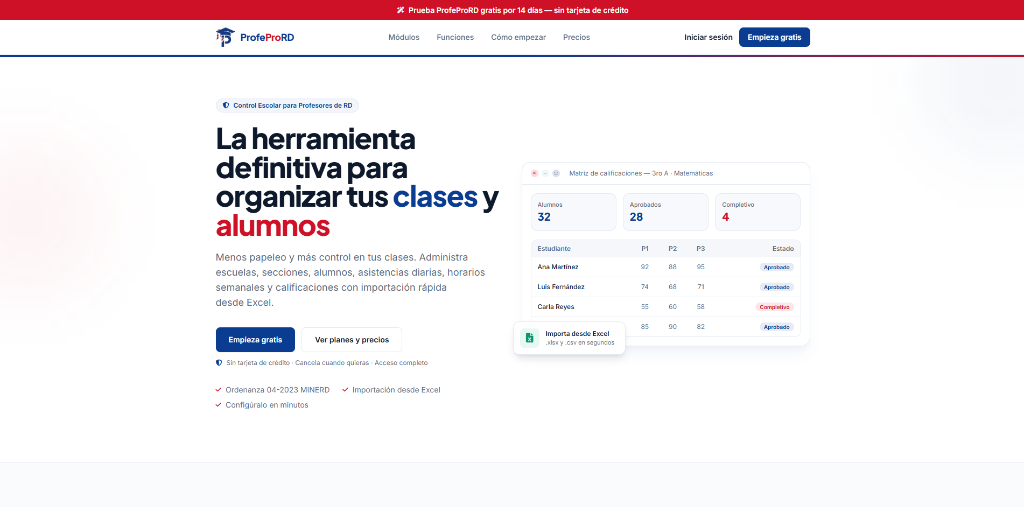
Task: Click the grade 90 in the last row
Action: coord(673,327)
